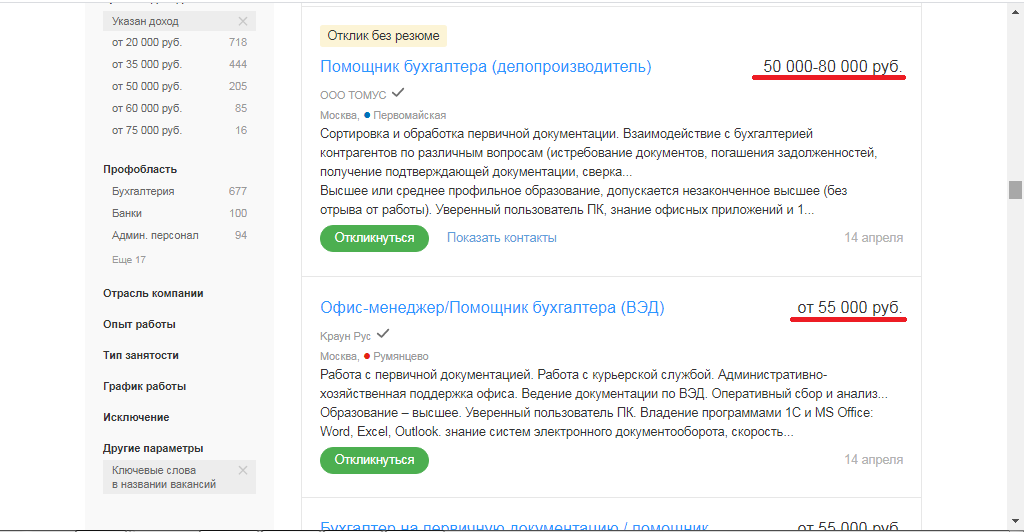Click verified checkmark icon next to ООО ТОМУС

pyautogui.click(x=398, y=93)
